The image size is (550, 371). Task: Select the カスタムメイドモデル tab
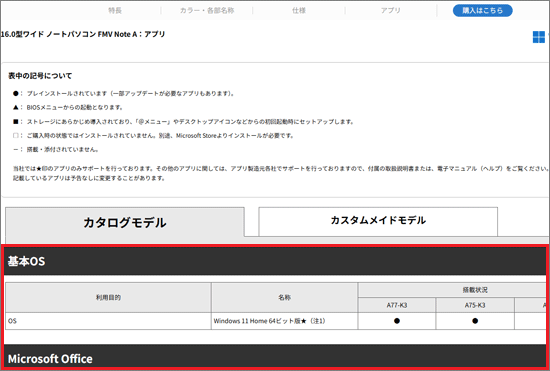[378, 221]
